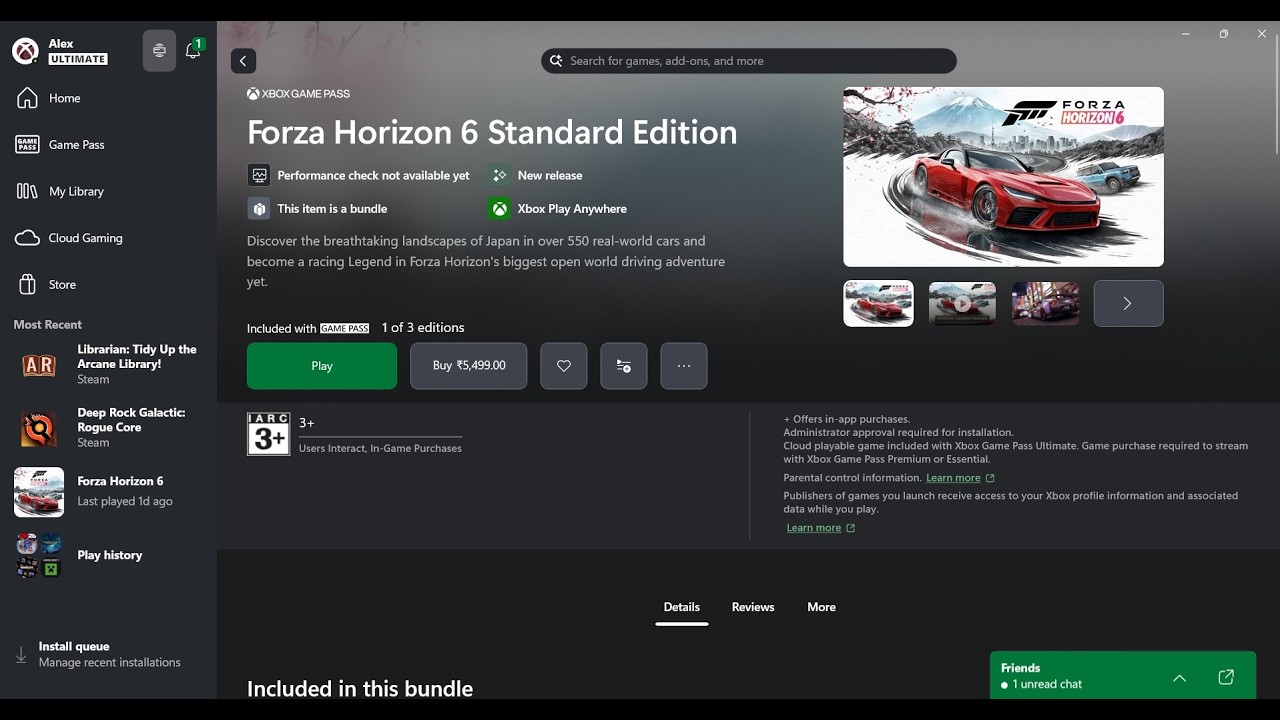Screen dimensions: 1280x720
Task: Open the notifications bell
Action: click(193, 50)
